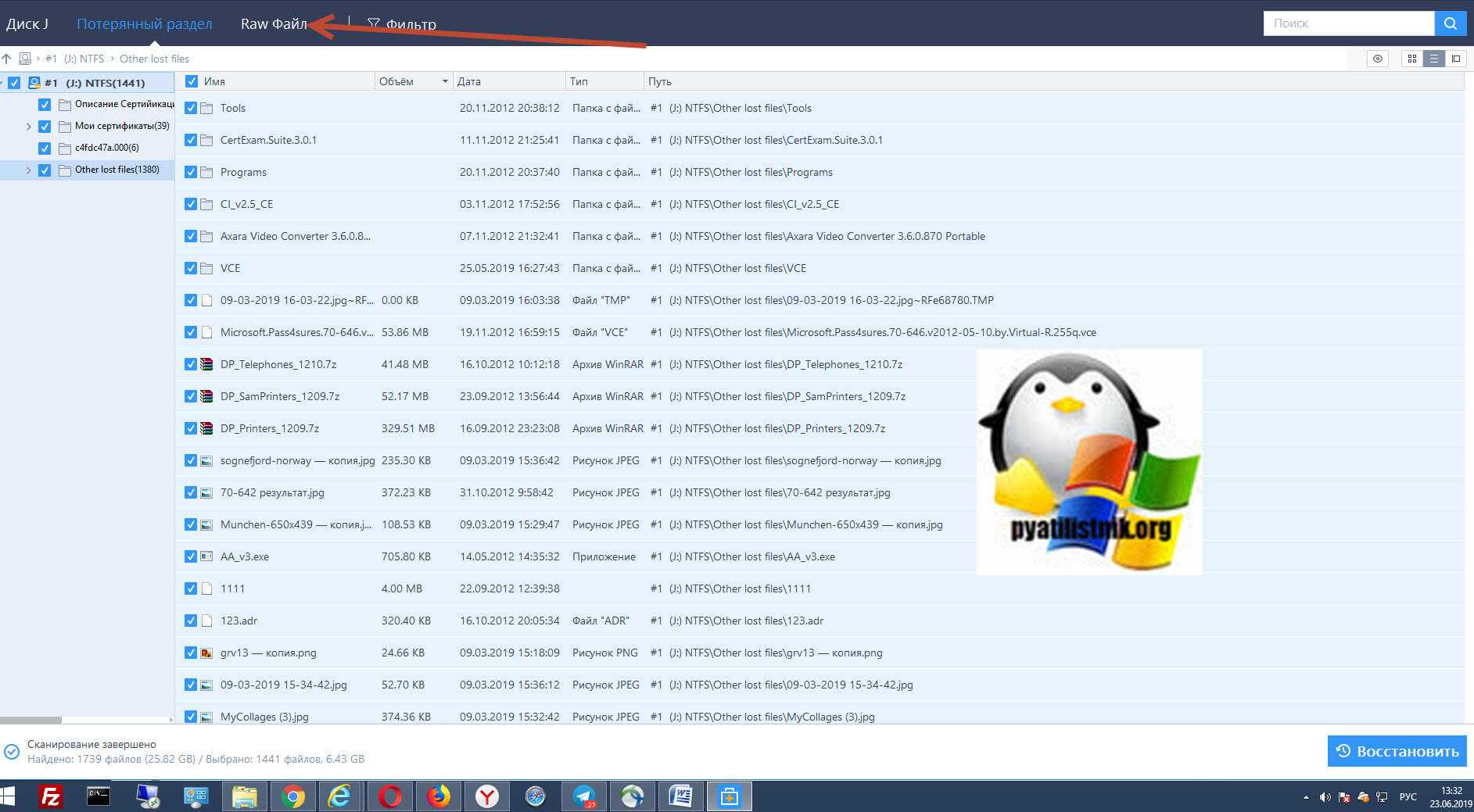
Task: Click into the Поиск search field
Action: (1348, 23)
